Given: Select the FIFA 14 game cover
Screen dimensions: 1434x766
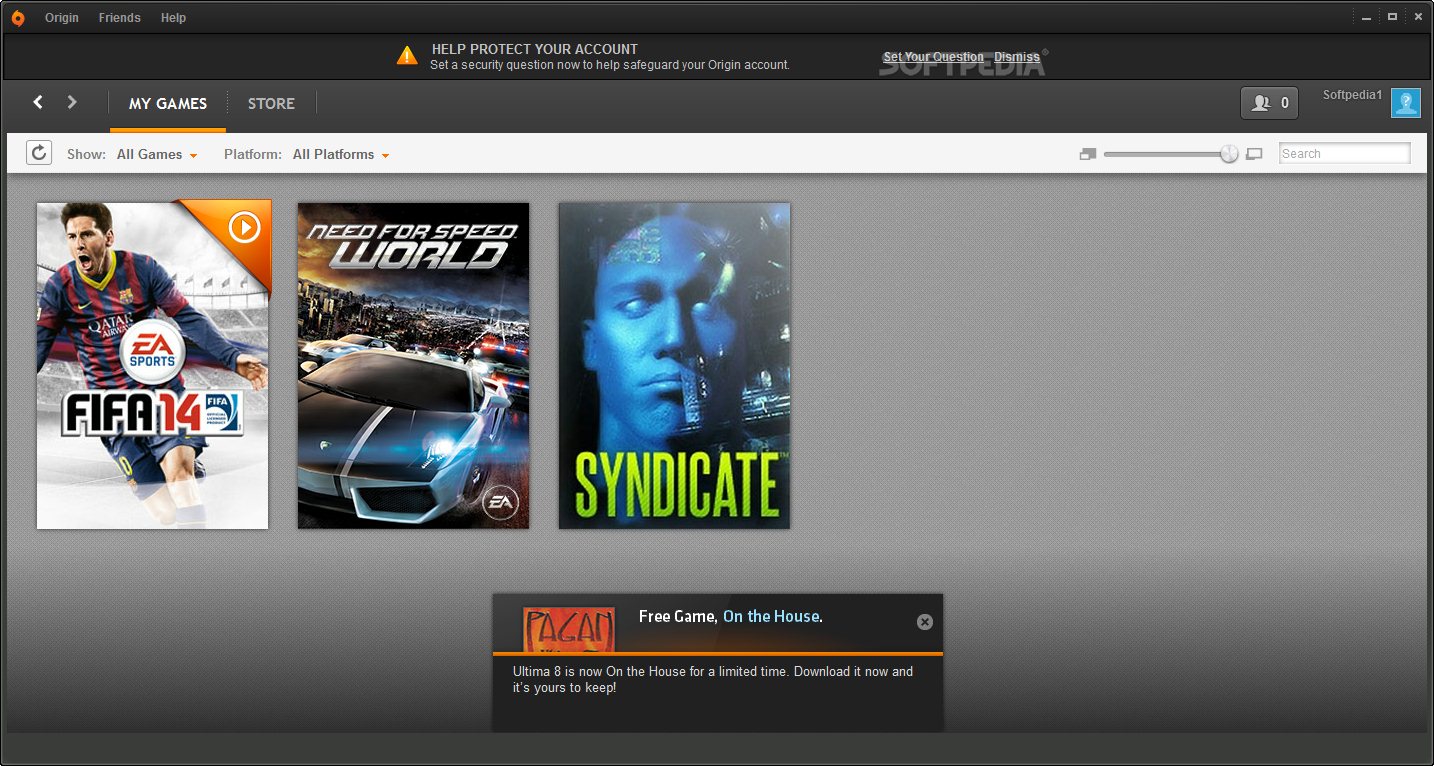Looking at the screenshot, I should tap(153, 366).
